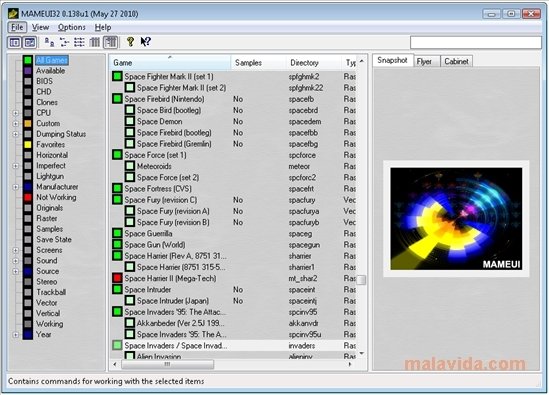Toggle the screenshot area toolbar icon
The width and height of the screenshot is (549, 395).
tap(30, 43)
